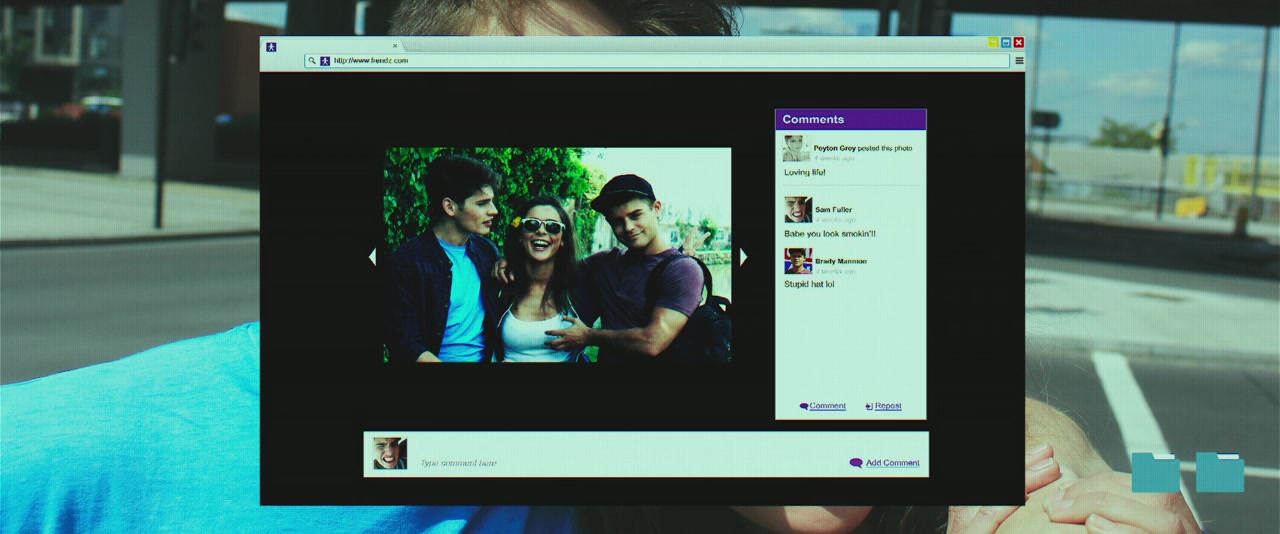Close the open browser tab

395,45
